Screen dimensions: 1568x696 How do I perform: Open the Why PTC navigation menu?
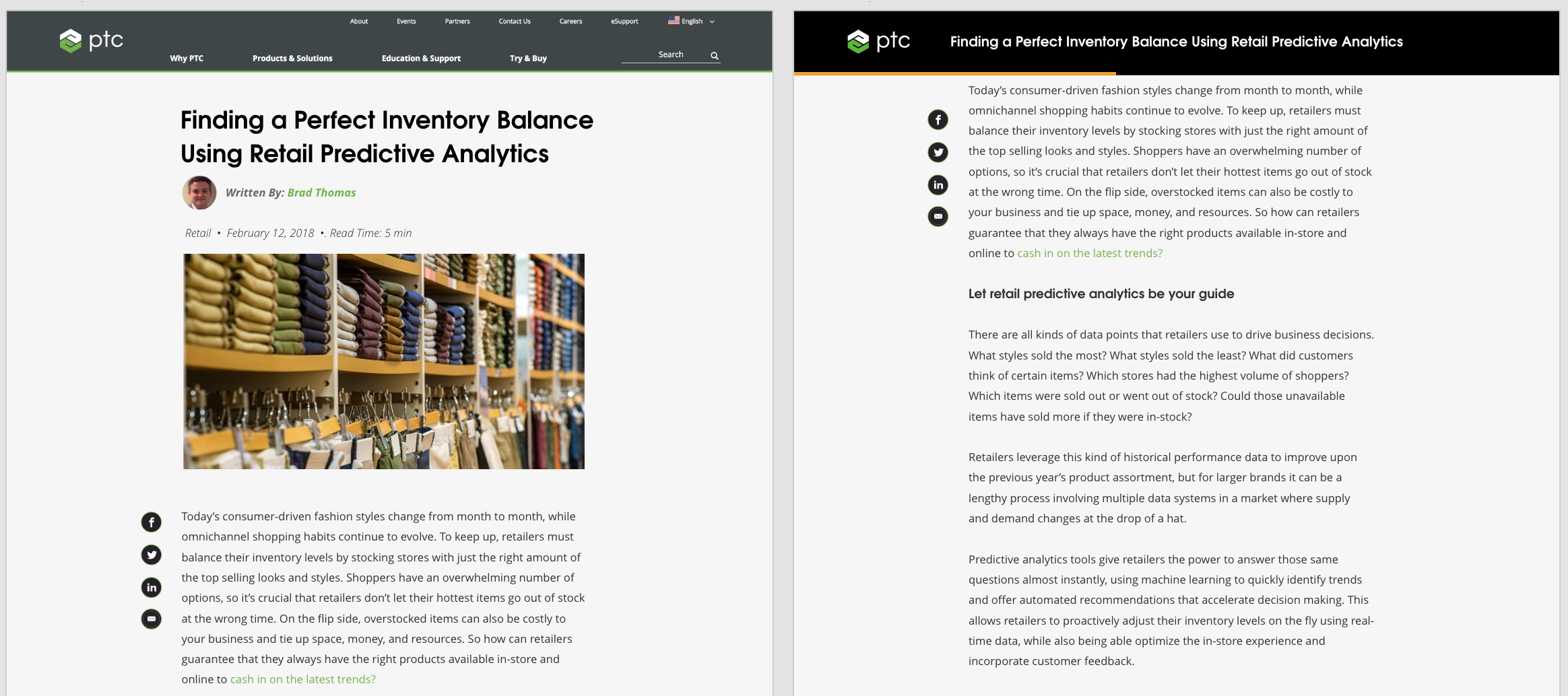tap(187, 59)
